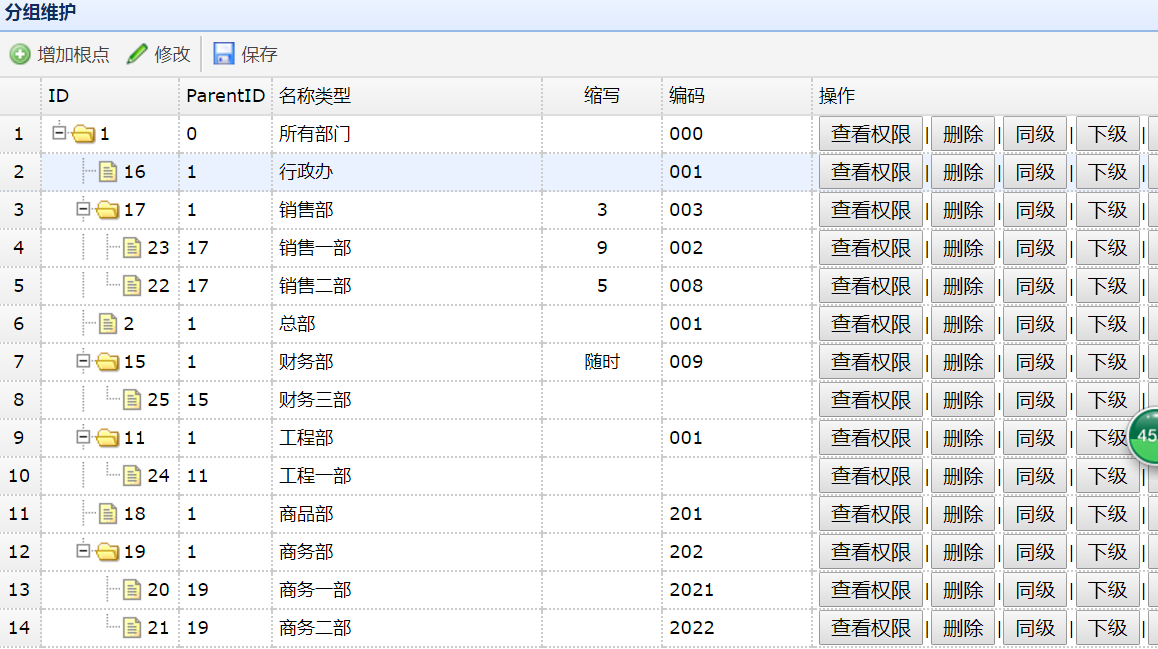Screen dimensions: 1158x649
Task: Click 同级 for the 财务部 row
Action: point(1035,362)
